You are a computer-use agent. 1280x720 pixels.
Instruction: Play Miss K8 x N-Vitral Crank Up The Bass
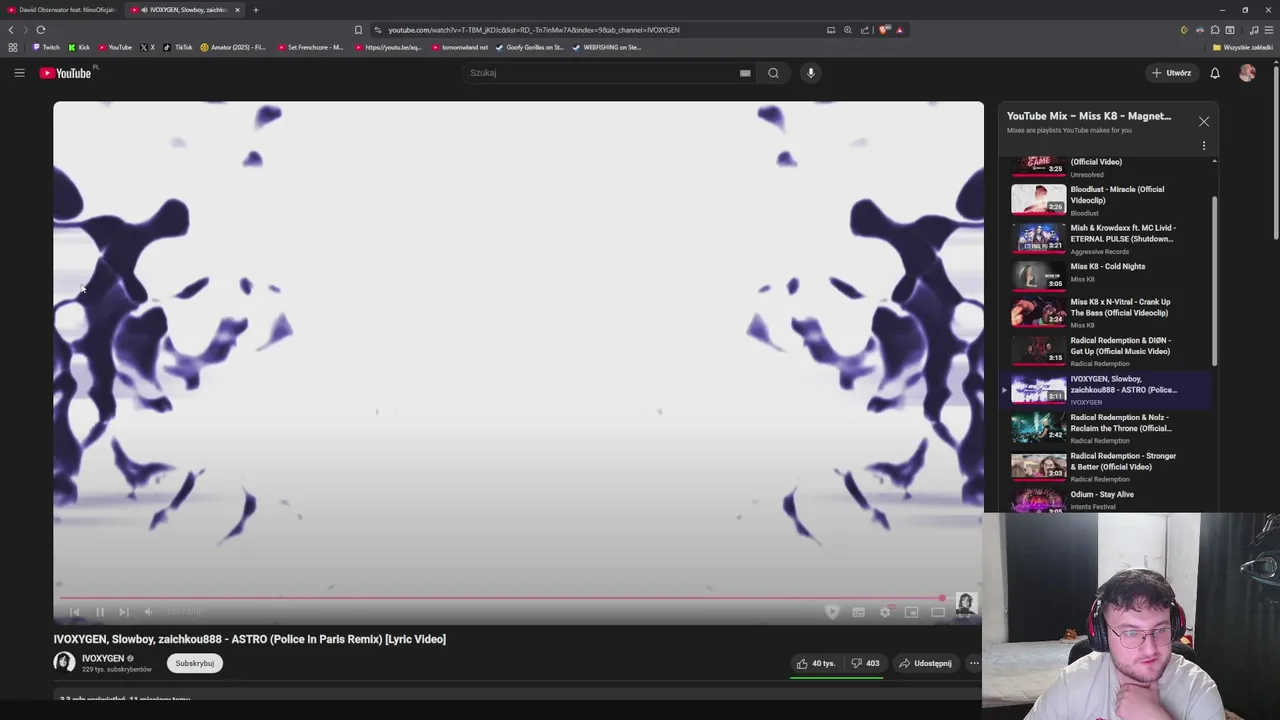(x=1107, y=313)
